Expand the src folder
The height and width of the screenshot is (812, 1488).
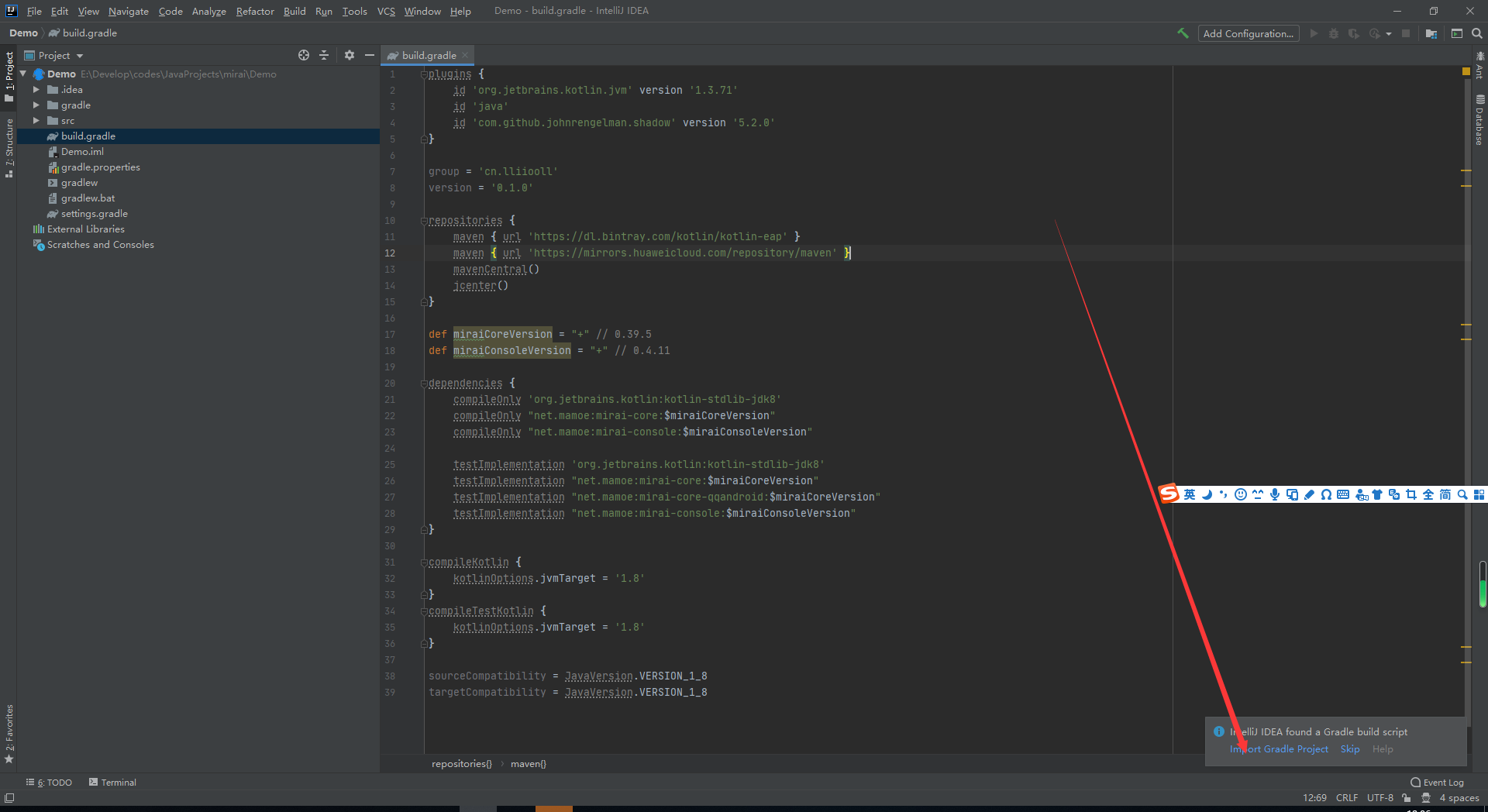36,121
